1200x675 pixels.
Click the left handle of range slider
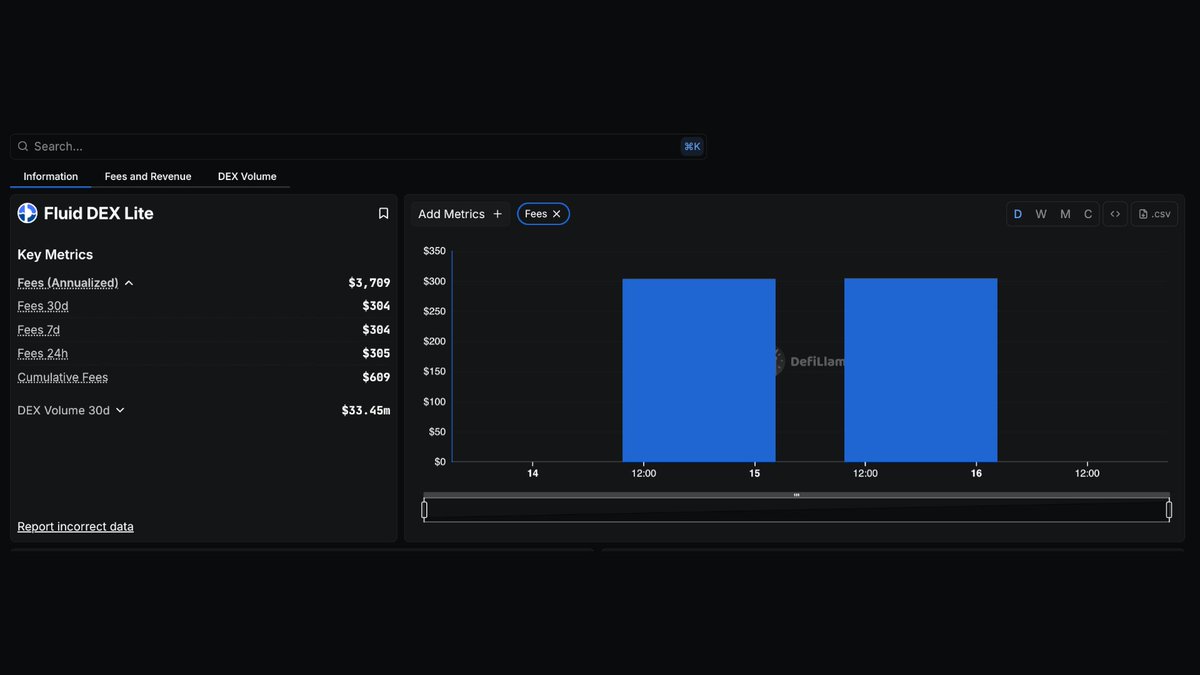click(x=424, y=510)
